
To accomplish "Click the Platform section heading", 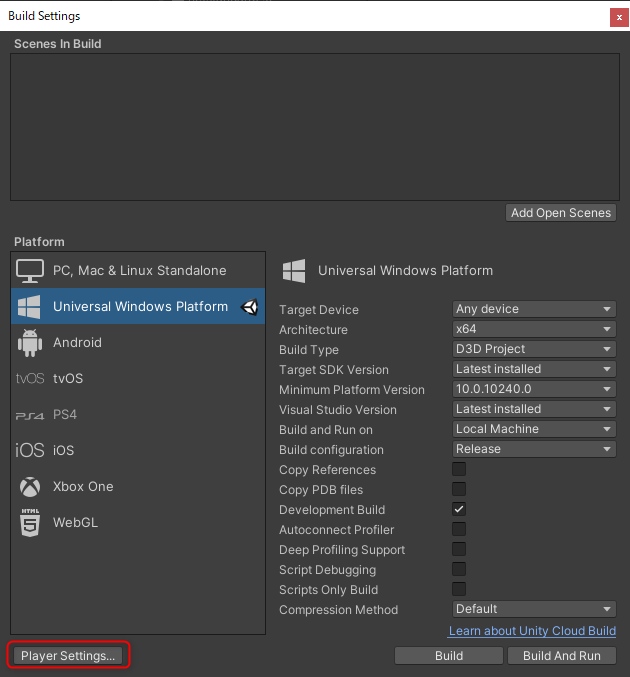I will pyautogui.click(x=39, y=242).
